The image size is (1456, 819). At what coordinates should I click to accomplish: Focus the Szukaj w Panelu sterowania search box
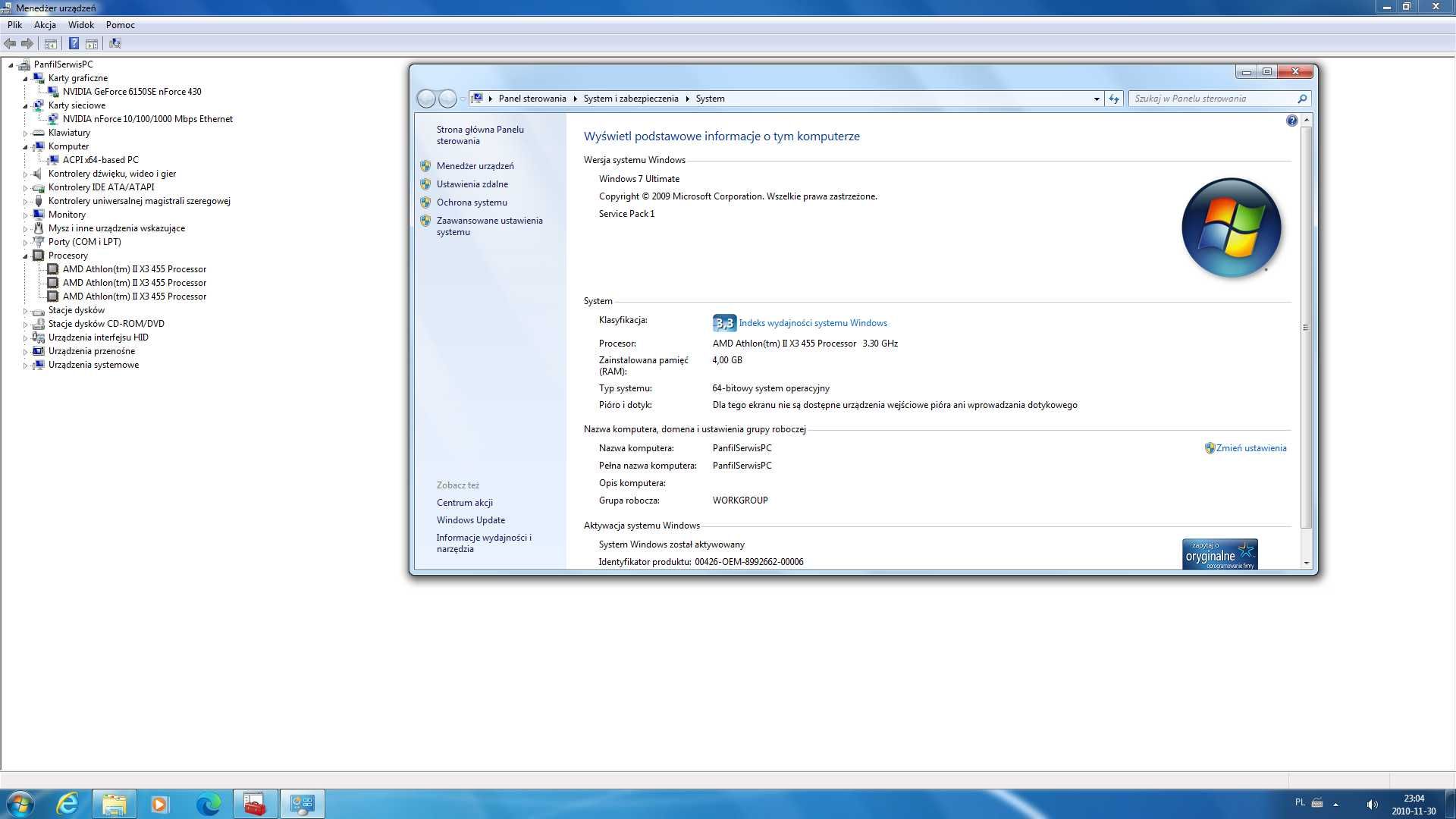[x=1219, y=99]
